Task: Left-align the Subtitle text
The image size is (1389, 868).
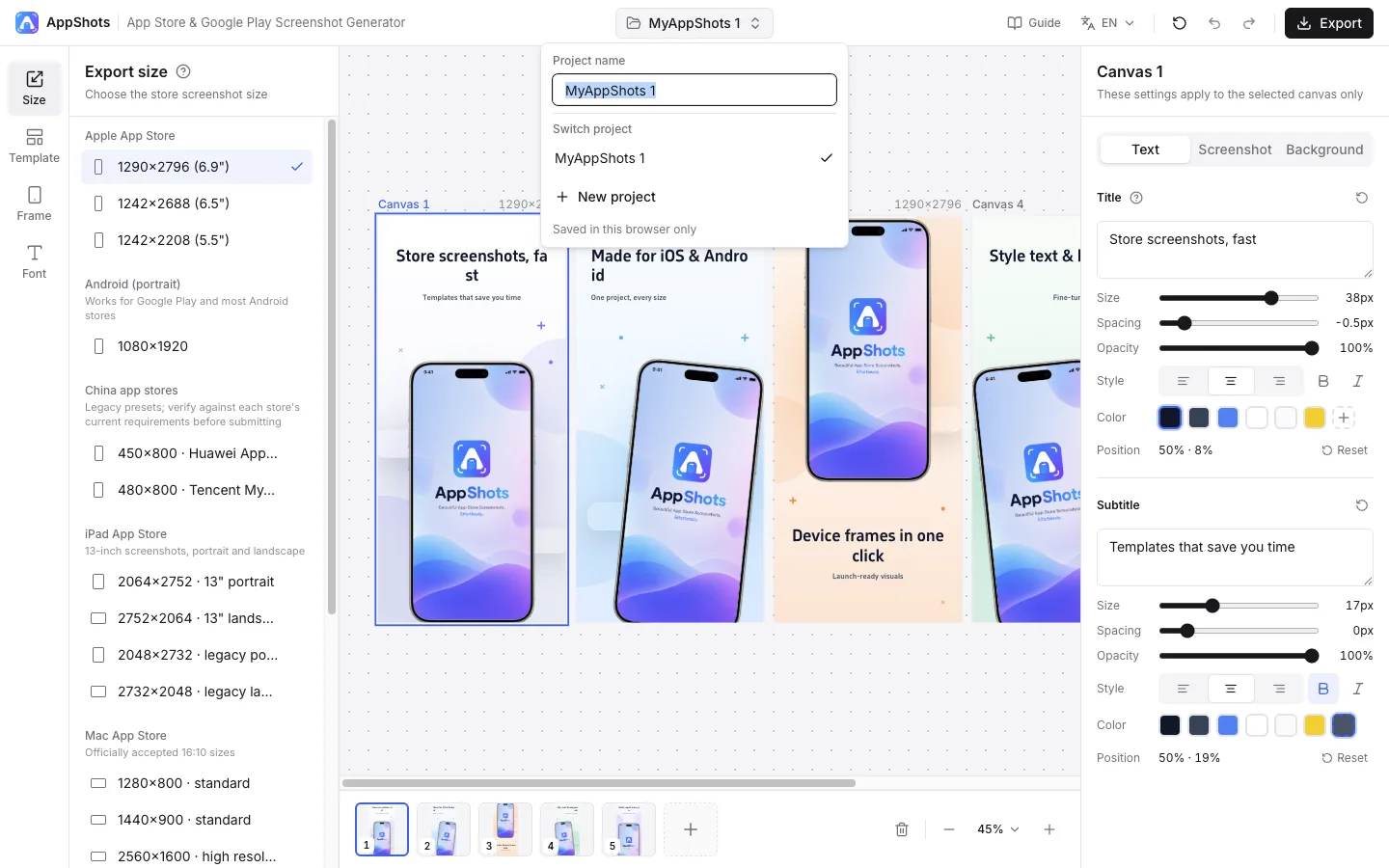Action: [x=1183, y=689]
